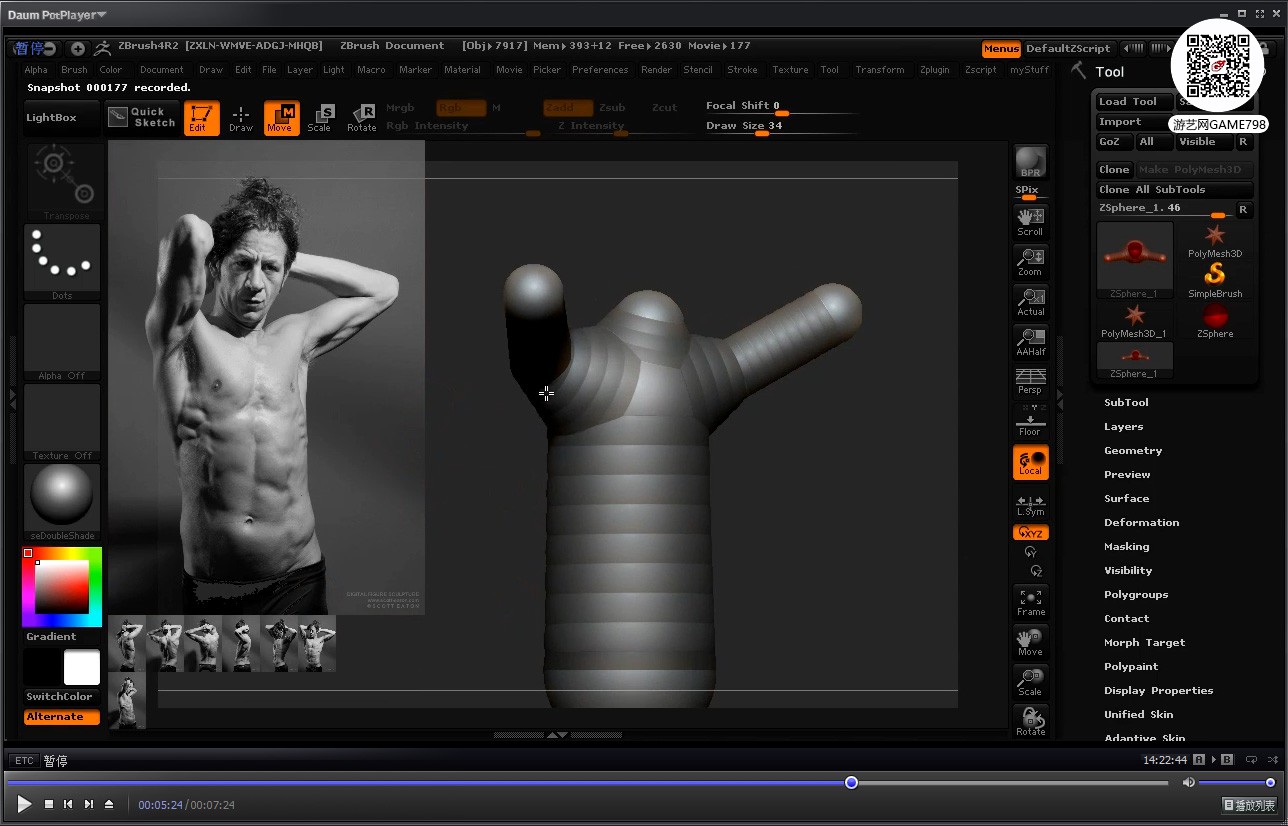Open the Brush menu
The height and width of the screenshot is (826, 1288).
(74, 70)
